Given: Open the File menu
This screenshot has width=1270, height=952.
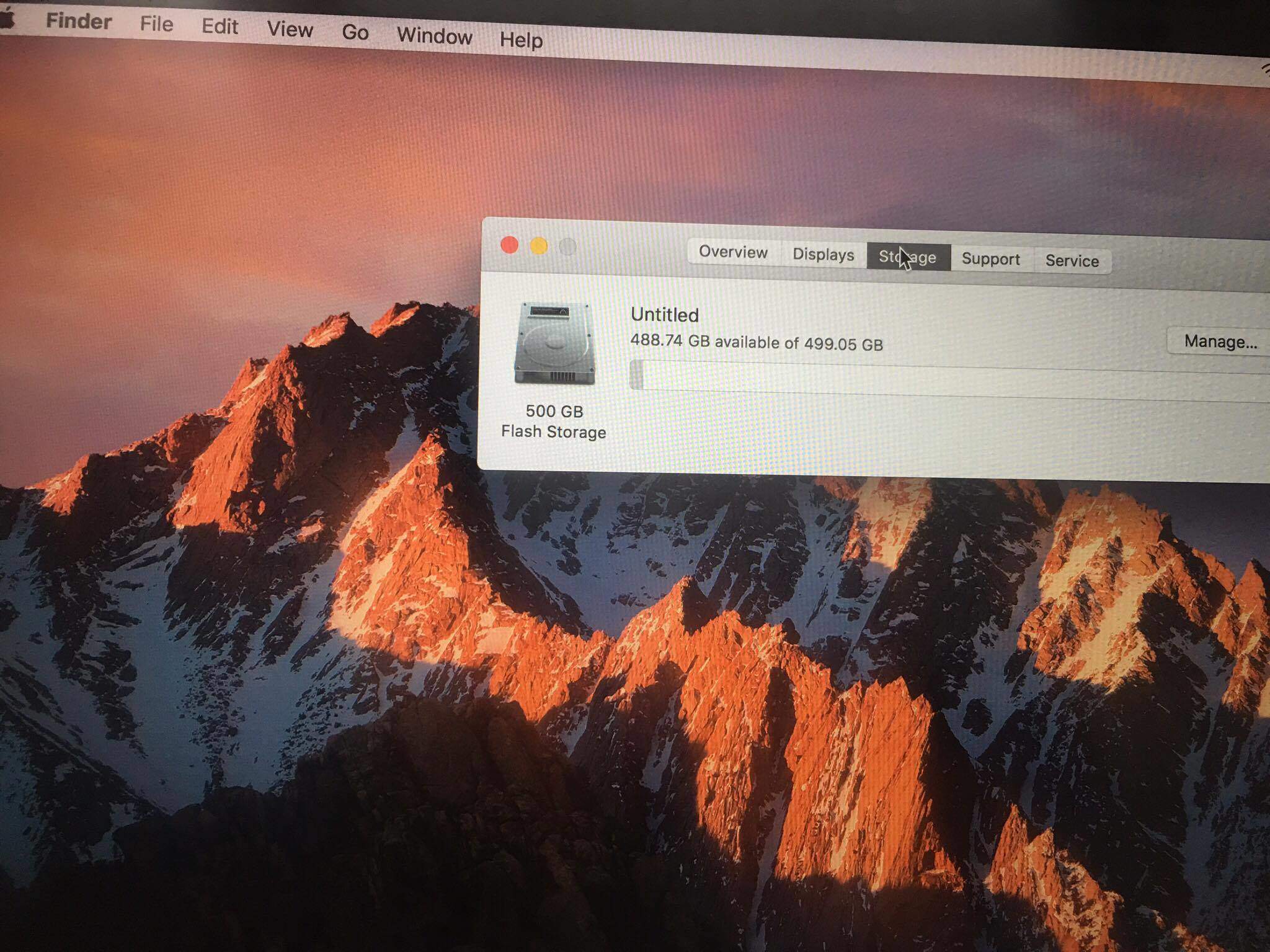Looking at the screenshot, I should pos(156,24).
